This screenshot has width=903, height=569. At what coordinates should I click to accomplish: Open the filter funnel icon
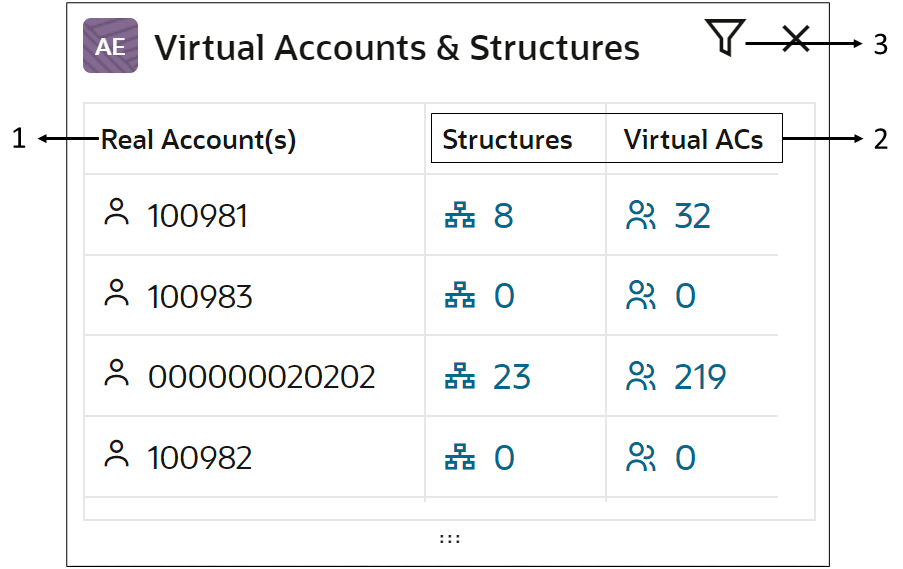(x=725, y=37)
